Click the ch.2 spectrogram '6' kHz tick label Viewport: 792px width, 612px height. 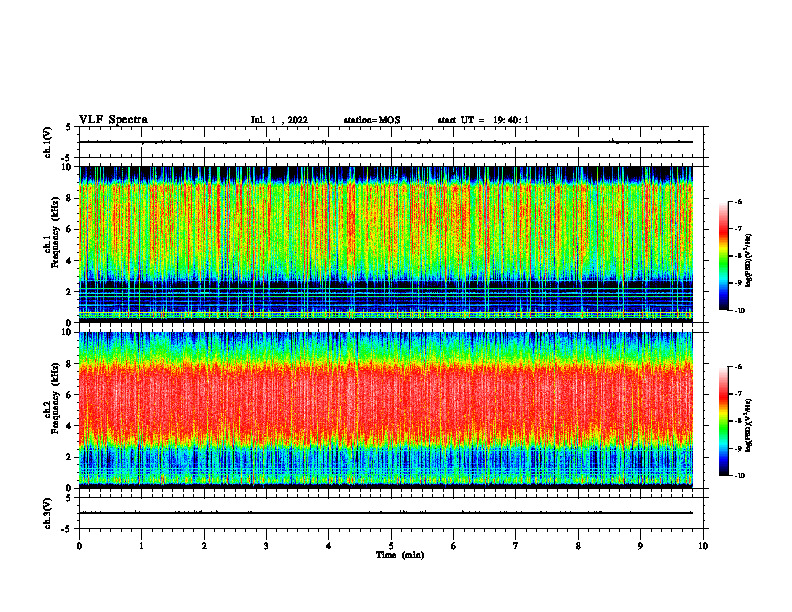(x=69, y=395)
